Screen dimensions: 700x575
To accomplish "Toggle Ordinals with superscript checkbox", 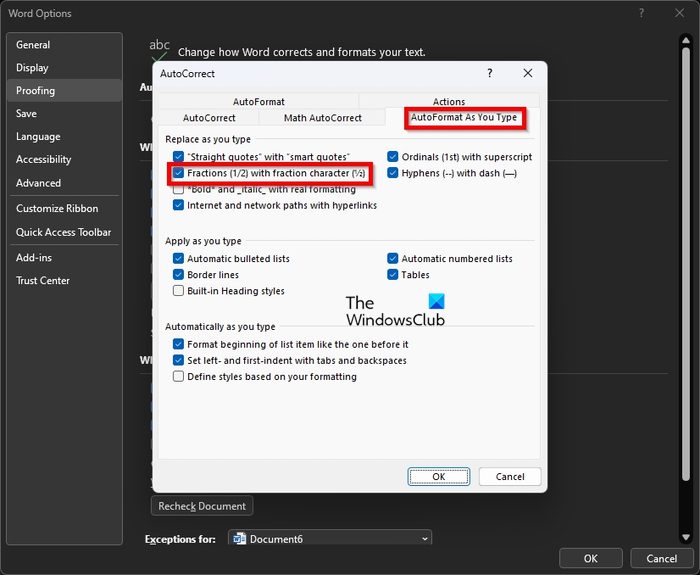I will click(x=392, y=157).
